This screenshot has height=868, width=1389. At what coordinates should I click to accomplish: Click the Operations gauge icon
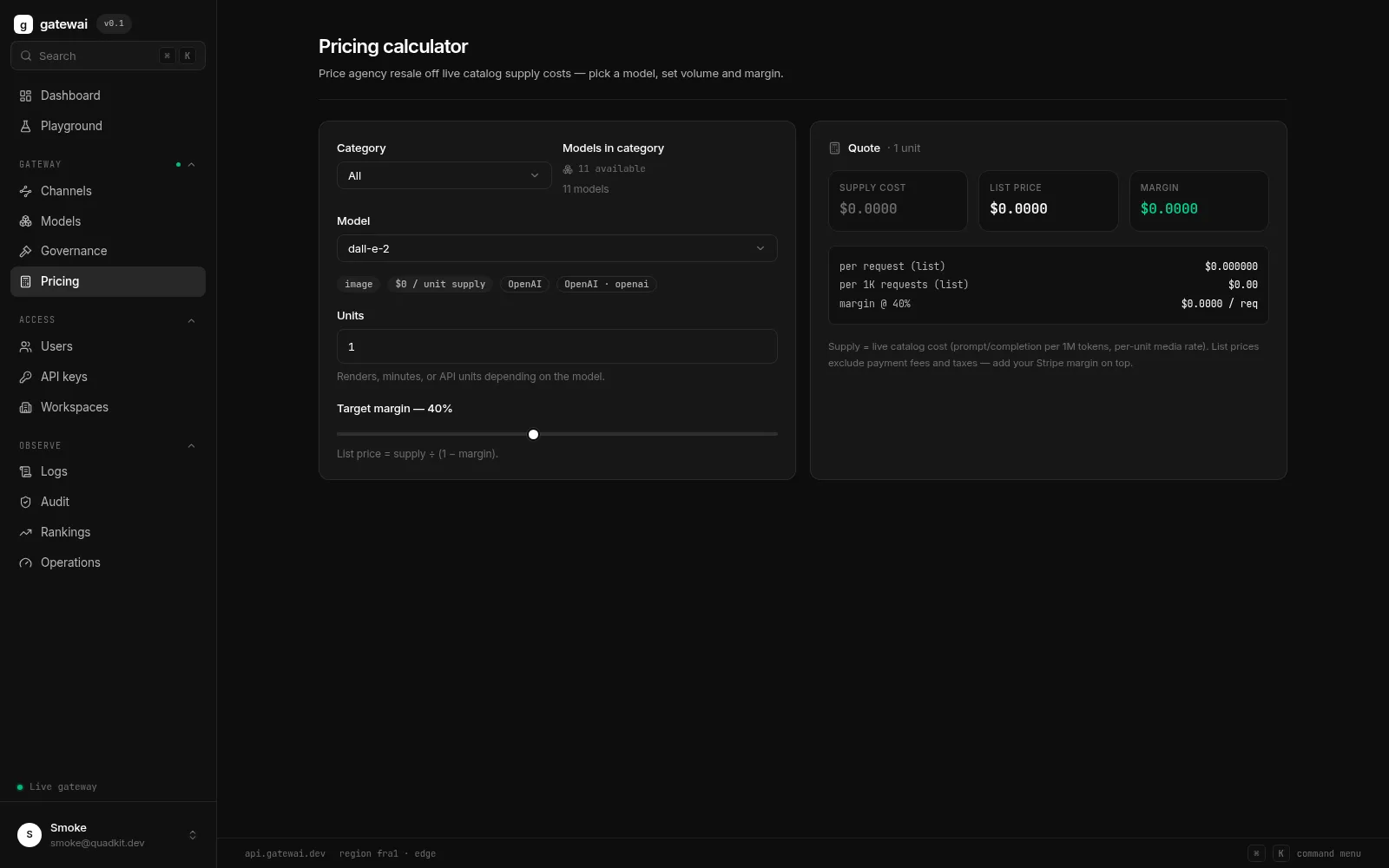point(25,562)
